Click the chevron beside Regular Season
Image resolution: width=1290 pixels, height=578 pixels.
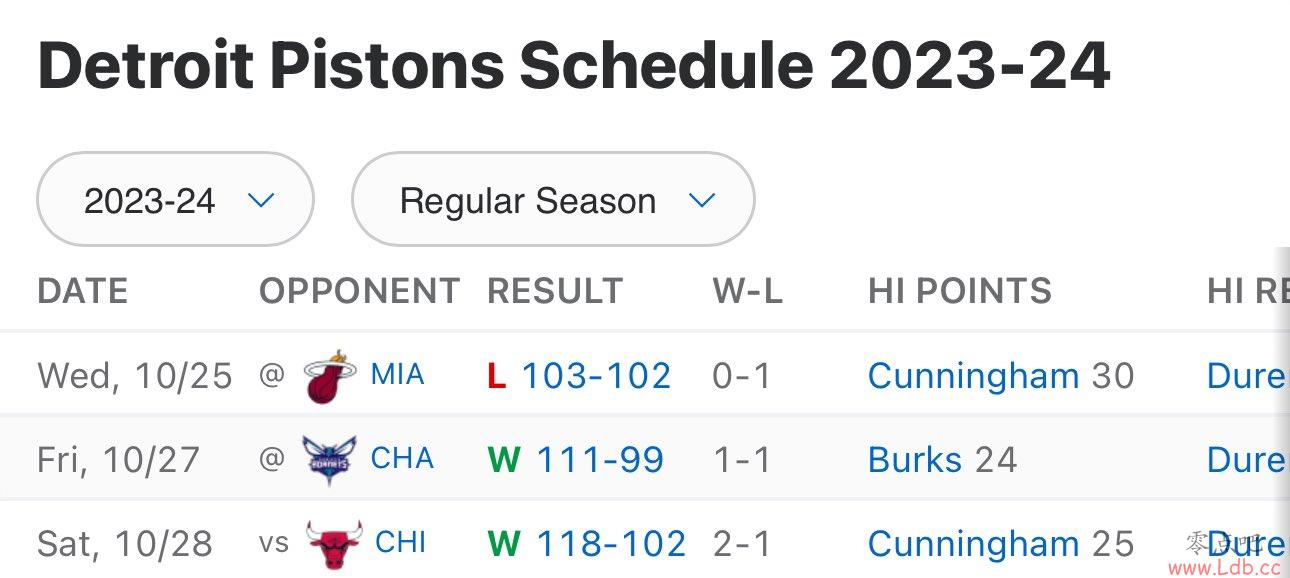pyautogui.click(x=702, y=201)
